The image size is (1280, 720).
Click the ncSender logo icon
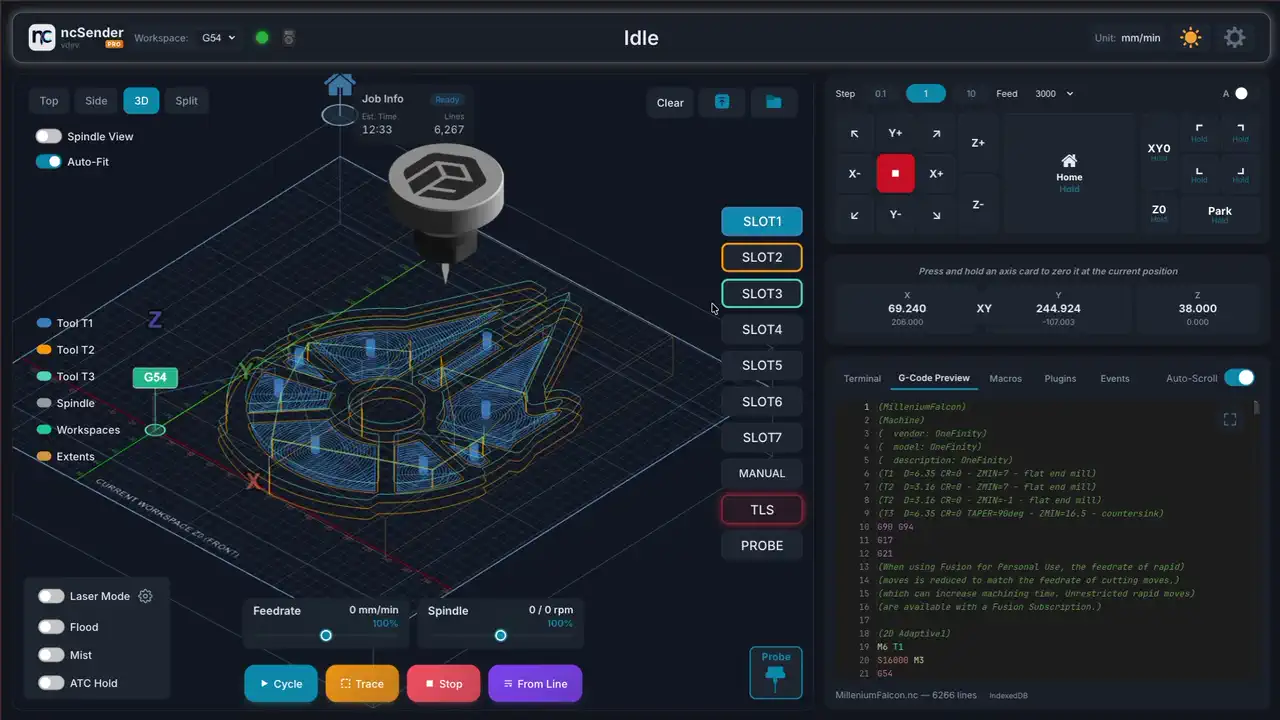(41, 38)
